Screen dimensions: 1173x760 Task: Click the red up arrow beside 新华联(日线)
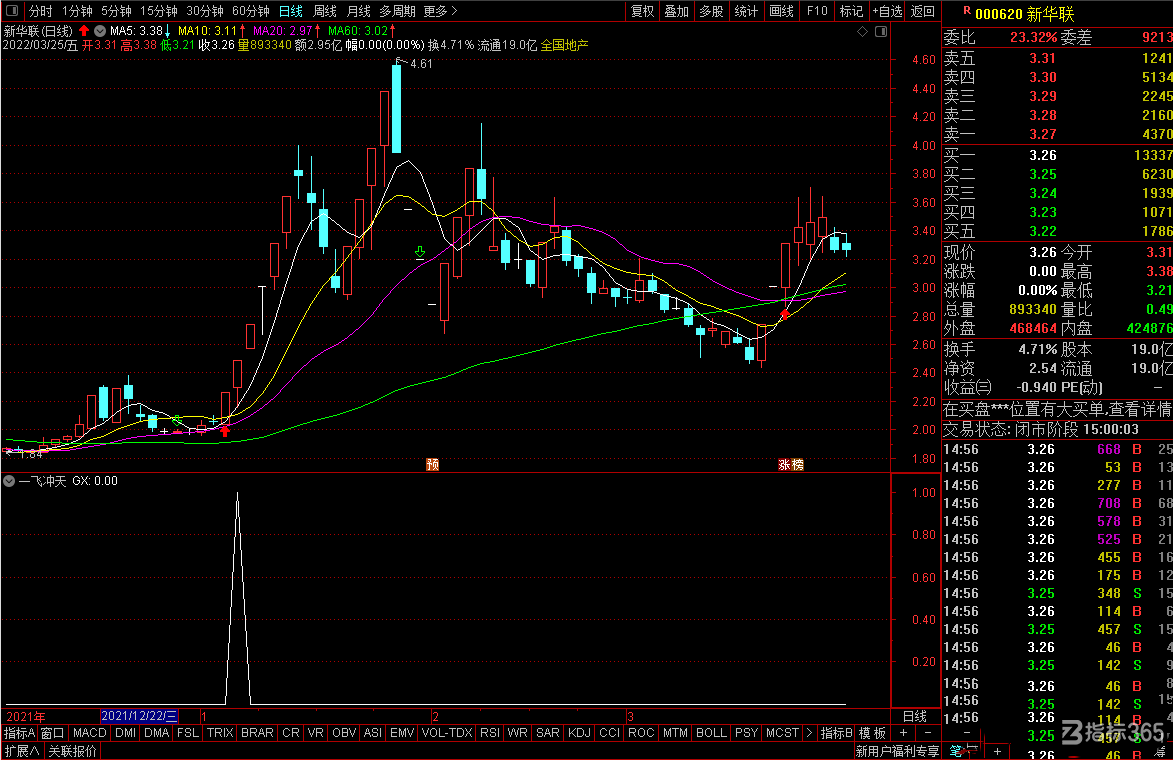84,31
